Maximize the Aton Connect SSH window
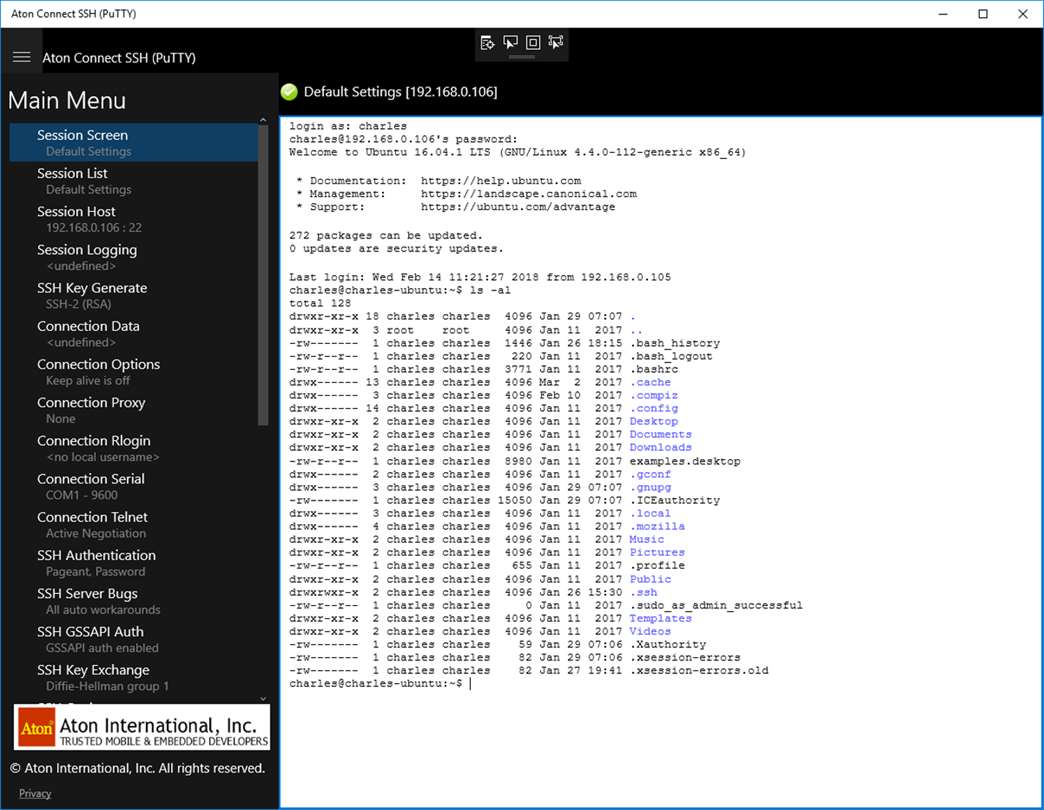Viewport: 1044px width, 810px height. tap(983, 14)
